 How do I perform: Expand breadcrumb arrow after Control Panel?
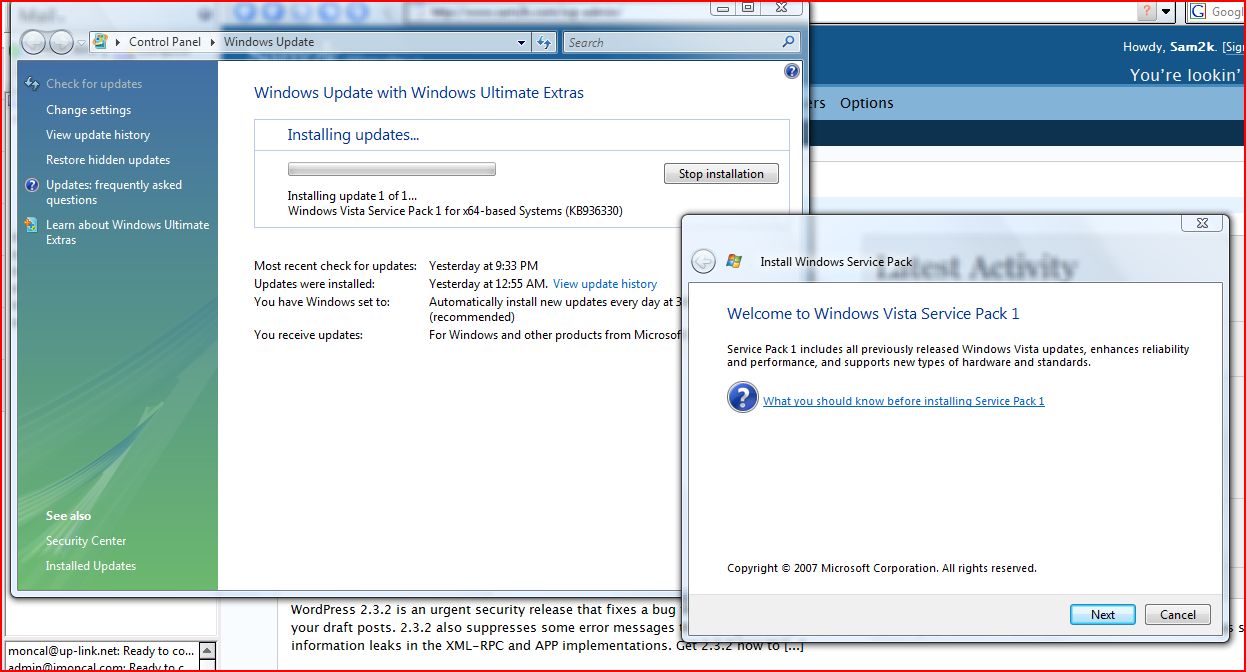(x=213, y=42)
